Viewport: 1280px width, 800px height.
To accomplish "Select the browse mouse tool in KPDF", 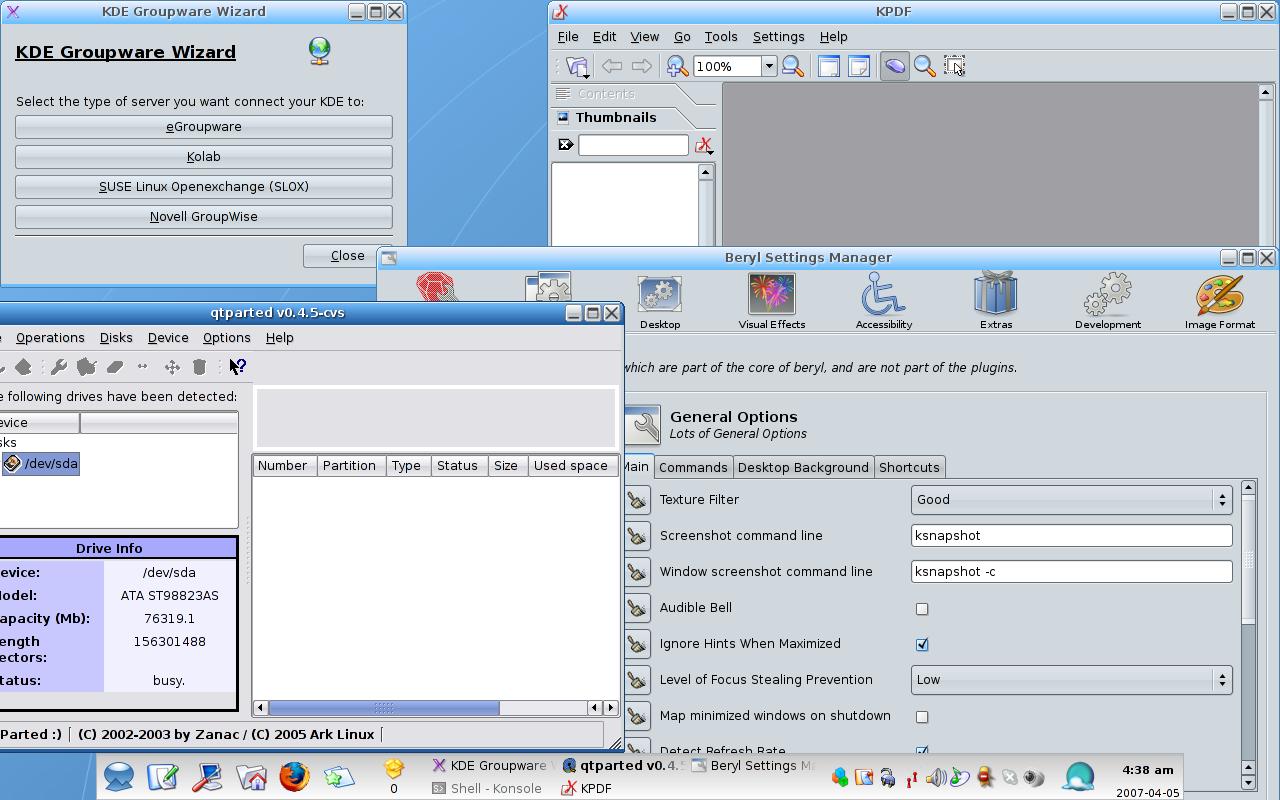I will pyautogui.click(x=895, y=66).
